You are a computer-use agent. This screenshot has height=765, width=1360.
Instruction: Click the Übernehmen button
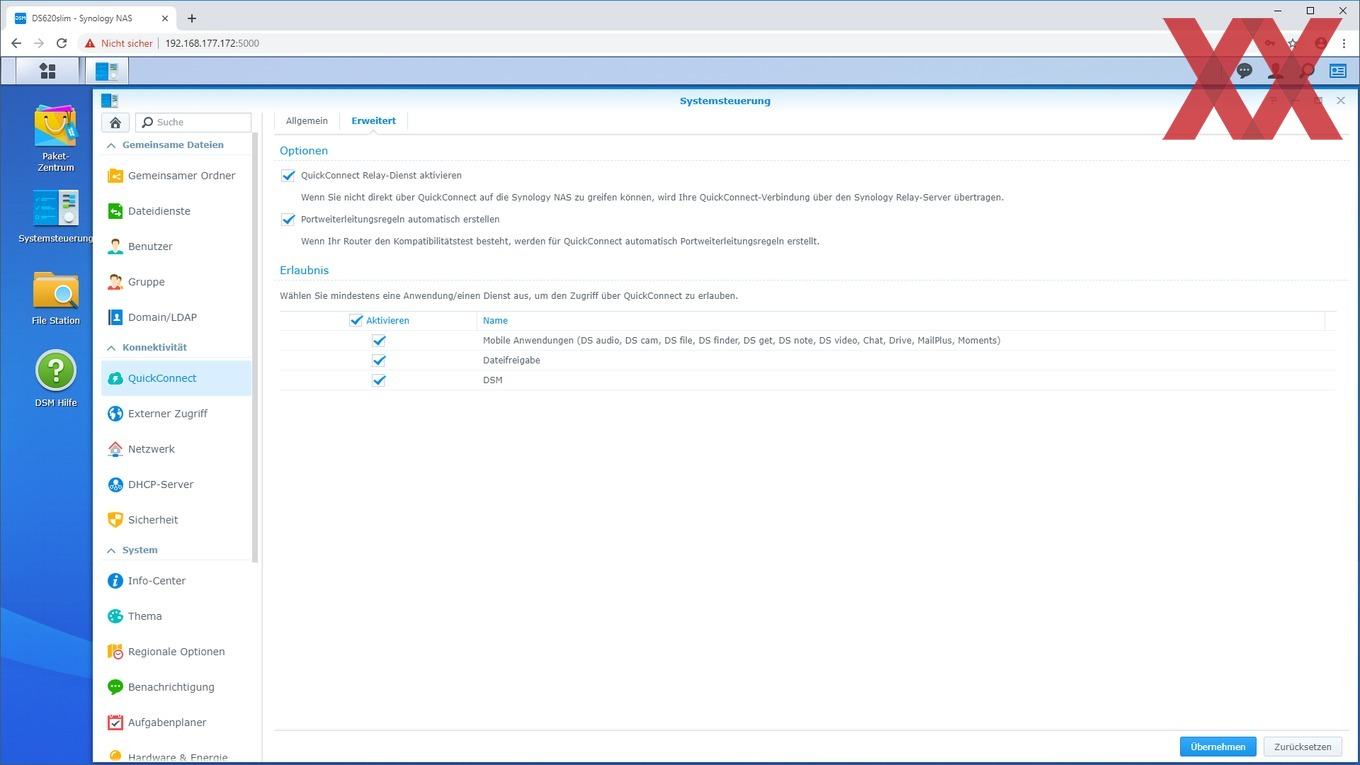click(1218, 747)
